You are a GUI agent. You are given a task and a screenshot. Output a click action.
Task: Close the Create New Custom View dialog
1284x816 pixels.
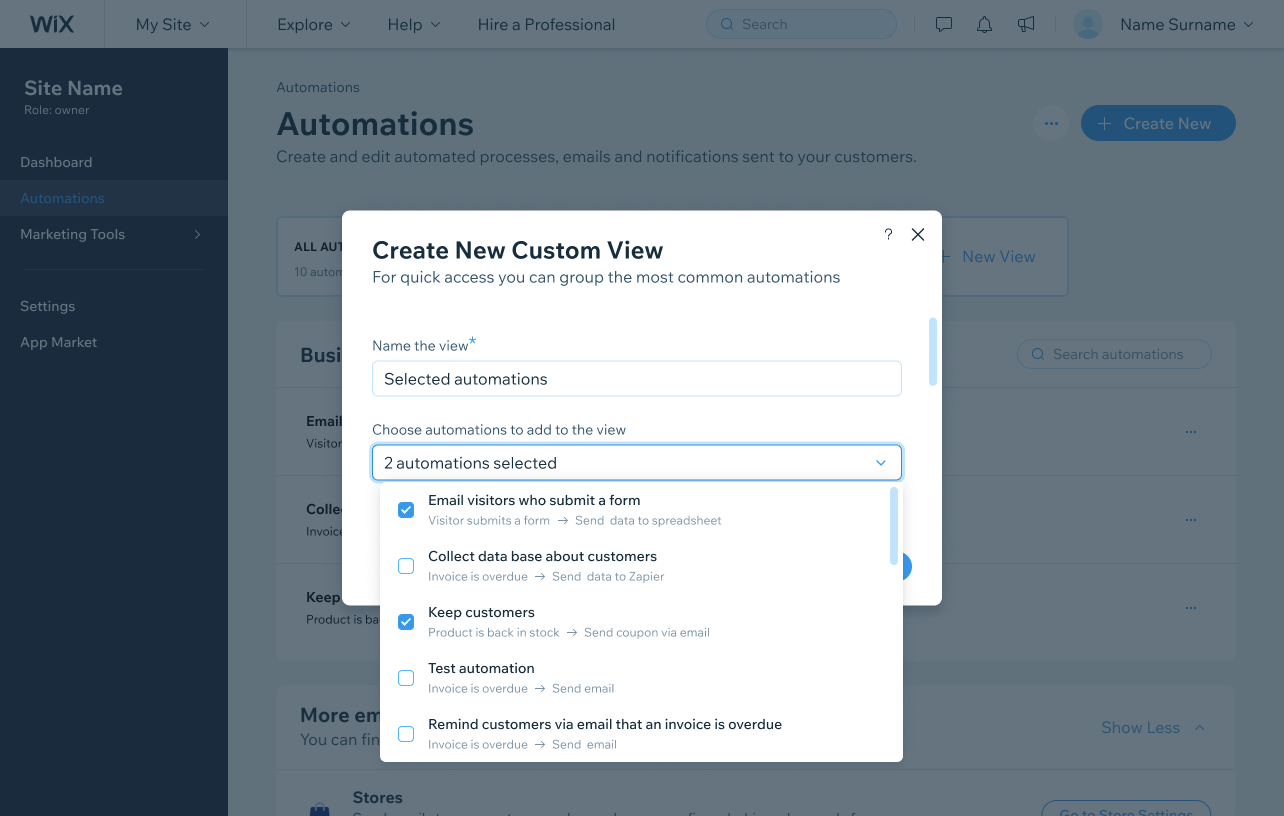[918, 234]
